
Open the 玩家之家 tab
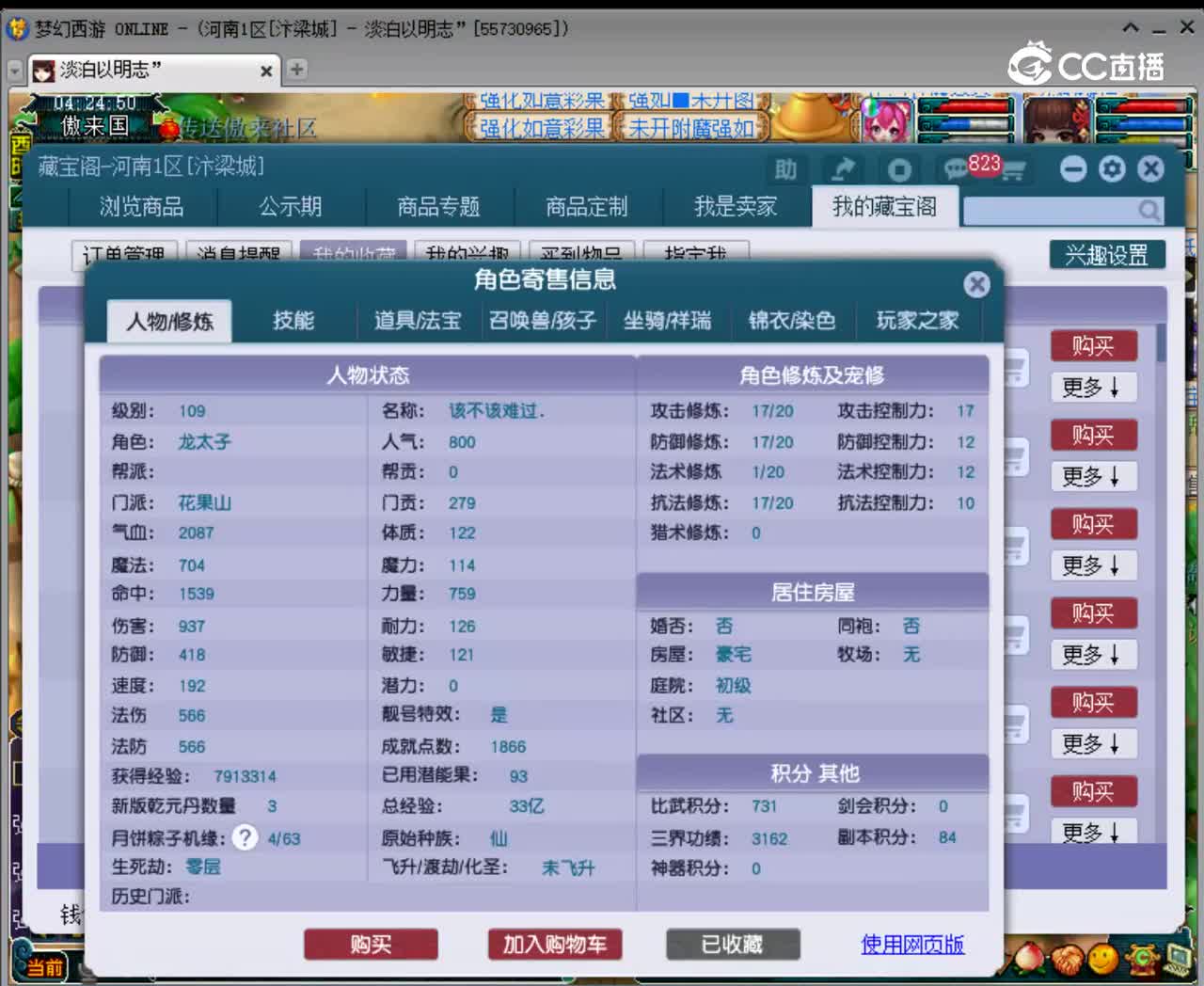coord(917,320)
